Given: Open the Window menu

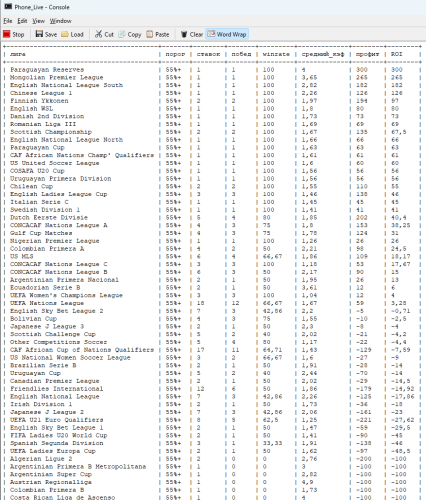Looking at the screenshot, I should [60, 21].
